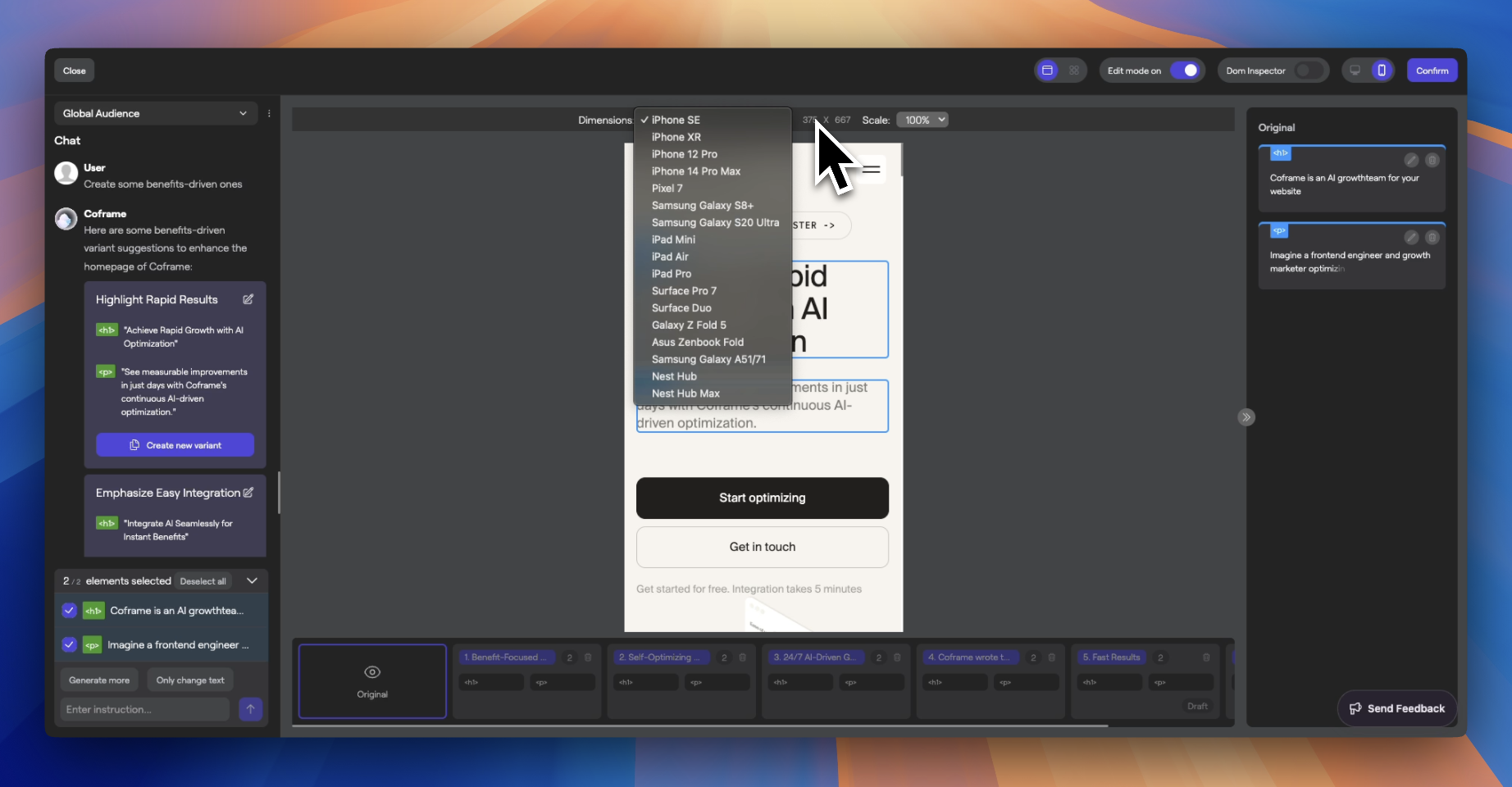Delete the 24/7 AI-Driven variant
This screenshot has height=787, width=1512.
coord(897,657)
